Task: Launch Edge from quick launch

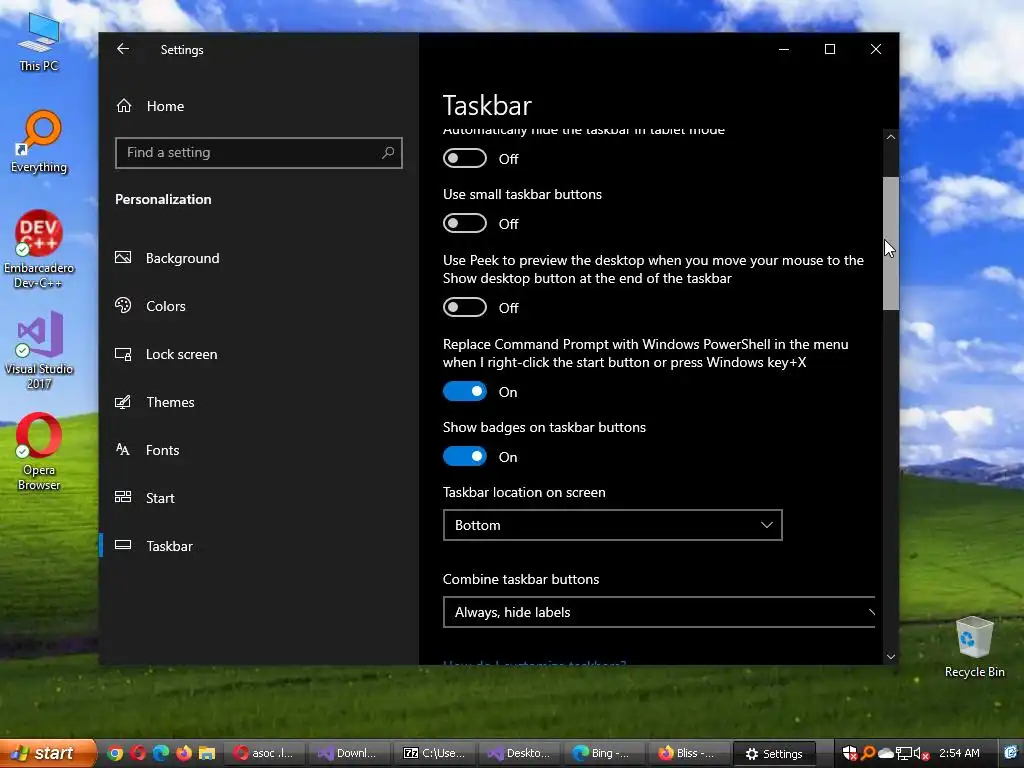Action: pyautogui.click(x=161, y=754)
